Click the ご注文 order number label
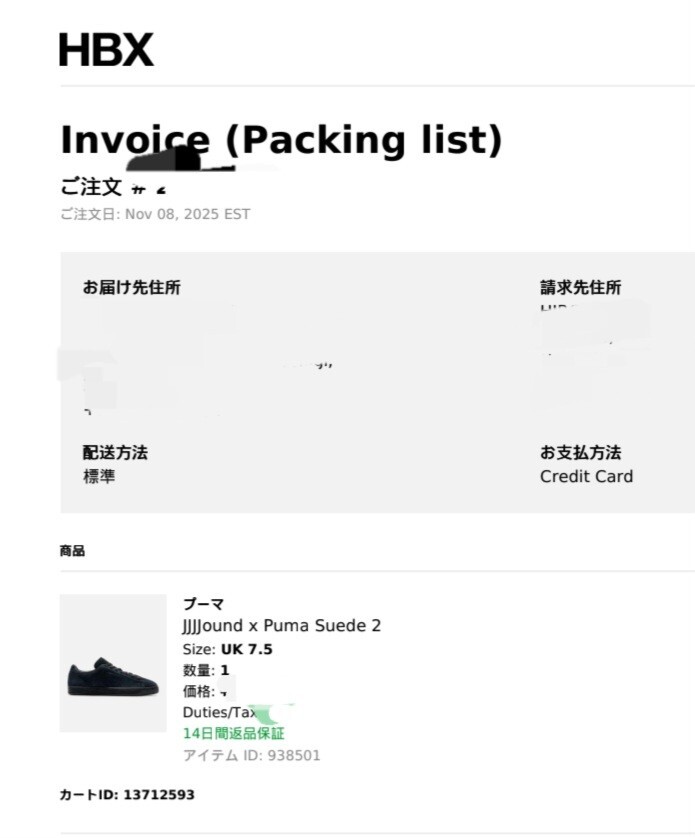Viewport: 695px width, 838px height. (x=90, y=188)
